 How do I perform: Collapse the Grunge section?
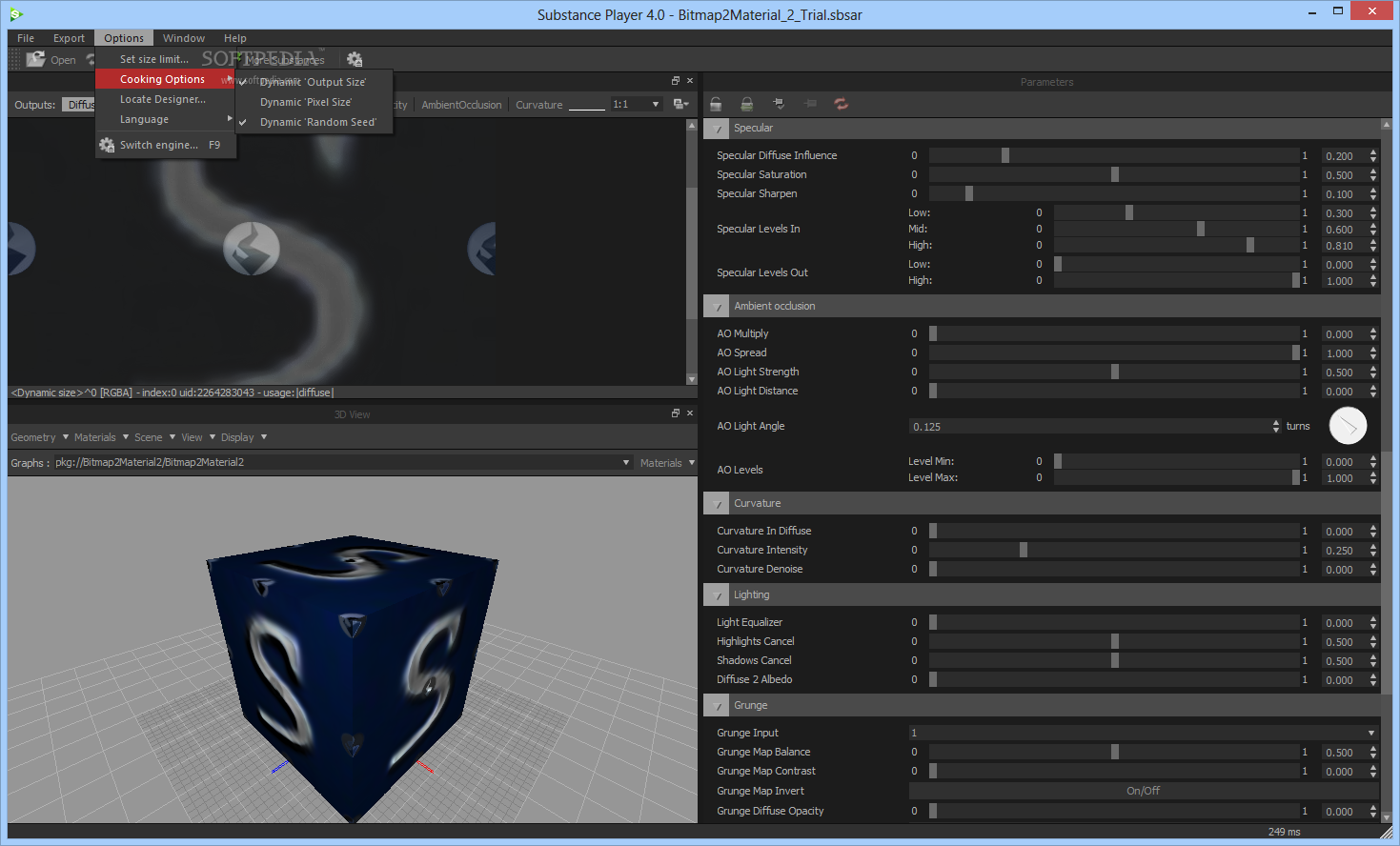[x=719, y=706]
